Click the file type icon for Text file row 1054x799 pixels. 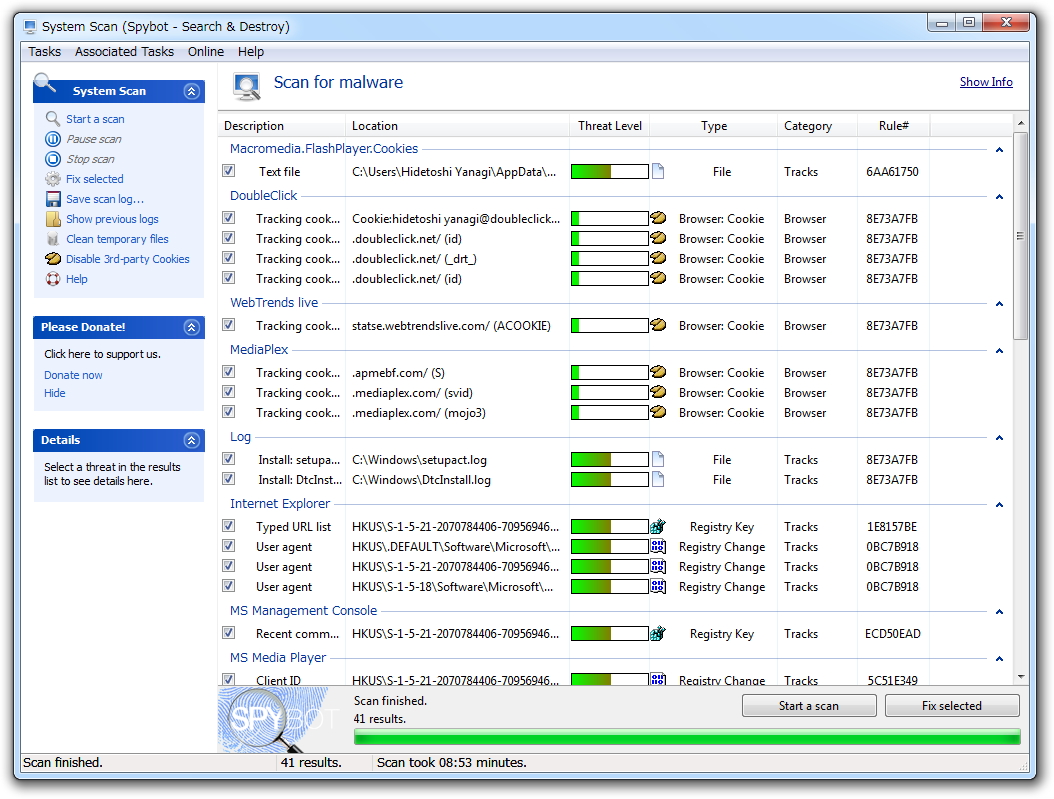pyautogui.click(x=658, y=171)
